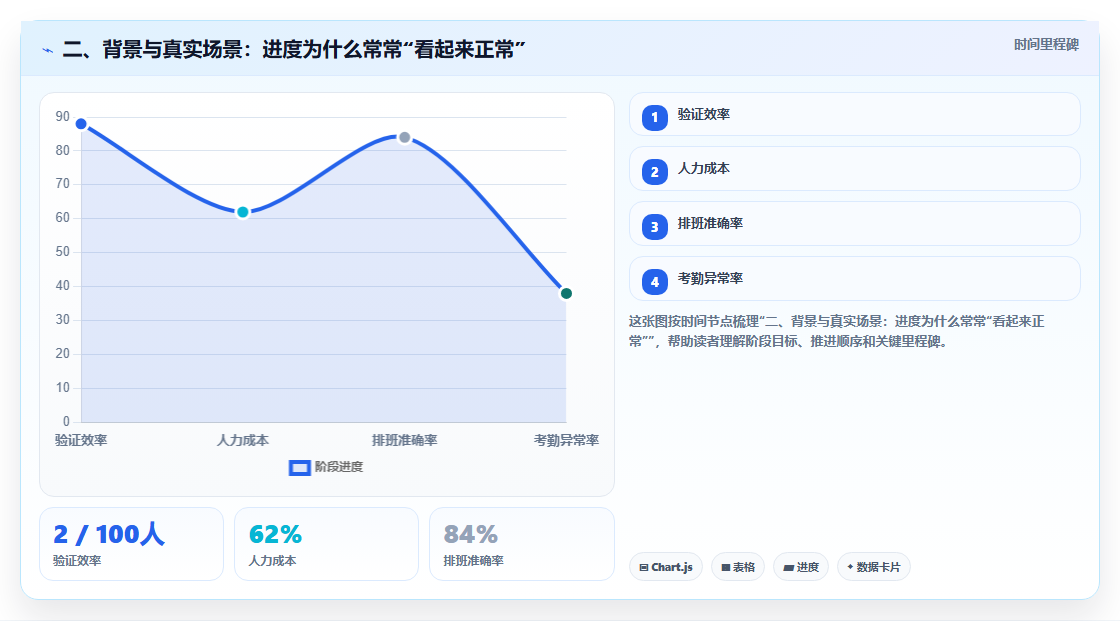
Task: Click the 62% stat value
Action: 275,534
